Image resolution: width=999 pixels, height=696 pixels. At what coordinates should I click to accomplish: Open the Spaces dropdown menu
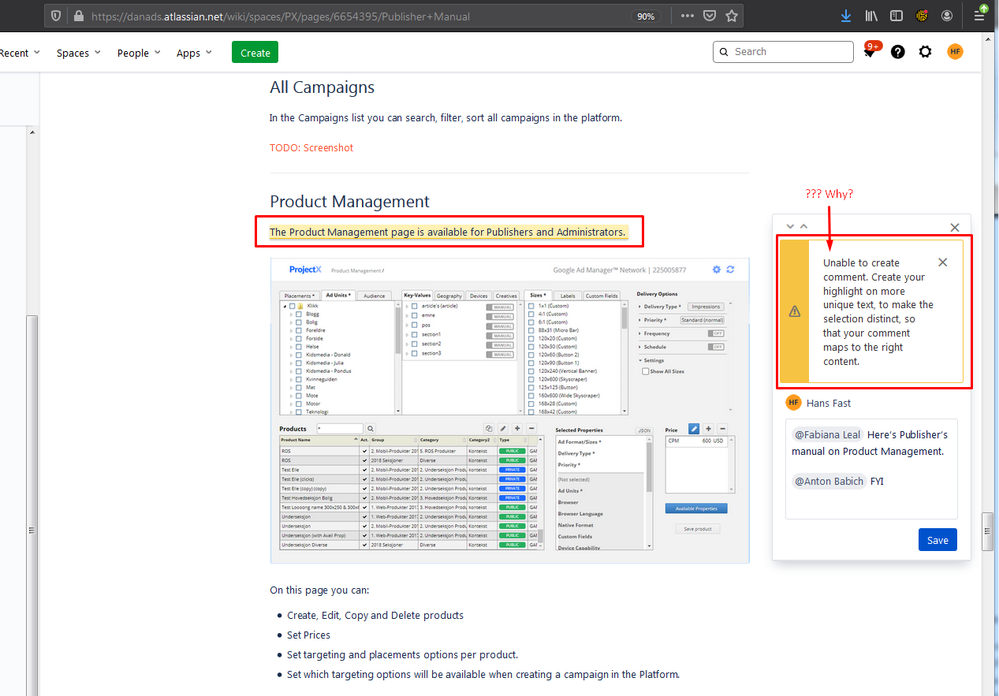tap(78, 53)
